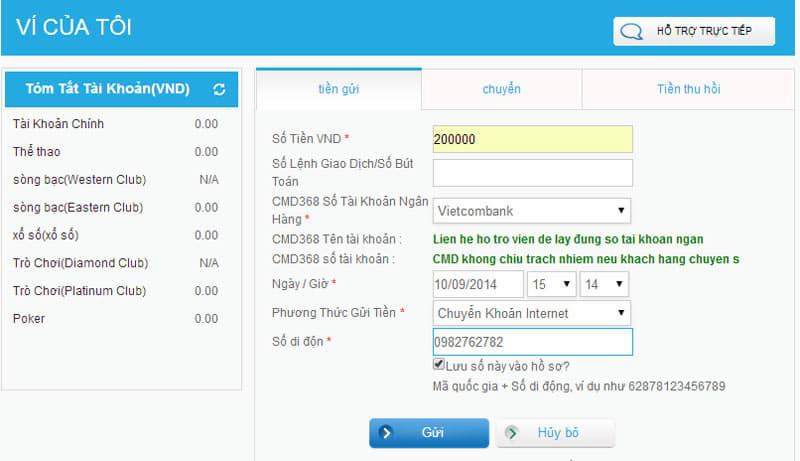
Task: Click the Thể thao balance row
Action: 115,152
